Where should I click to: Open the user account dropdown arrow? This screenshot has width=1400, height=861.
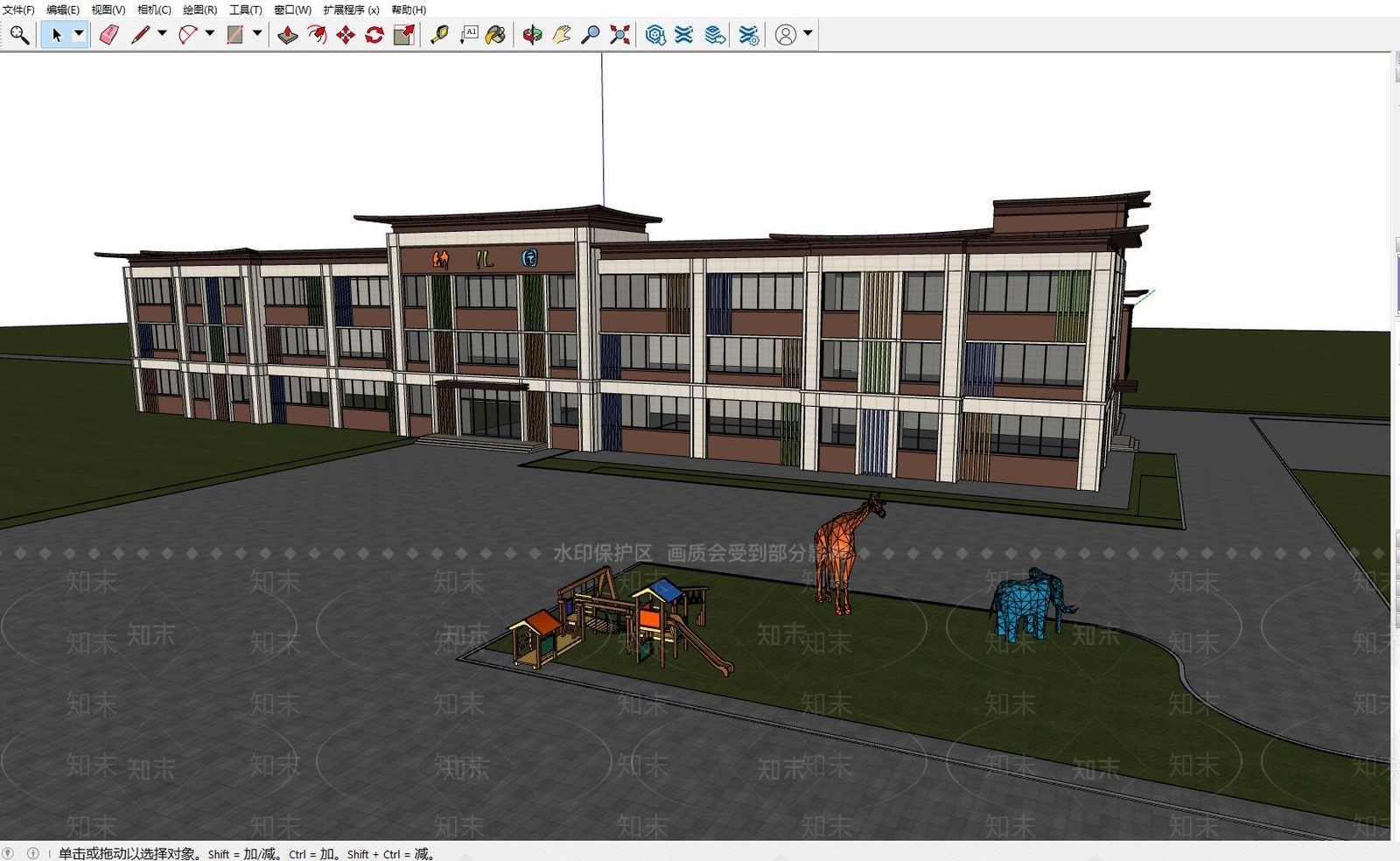click(x=808, y=34)
